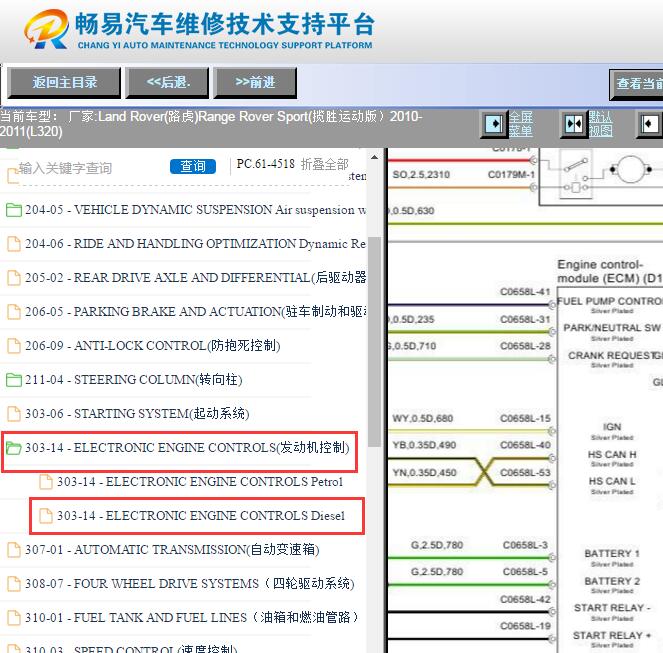Click the CRANK REQUEST pin label

point(609,356)
